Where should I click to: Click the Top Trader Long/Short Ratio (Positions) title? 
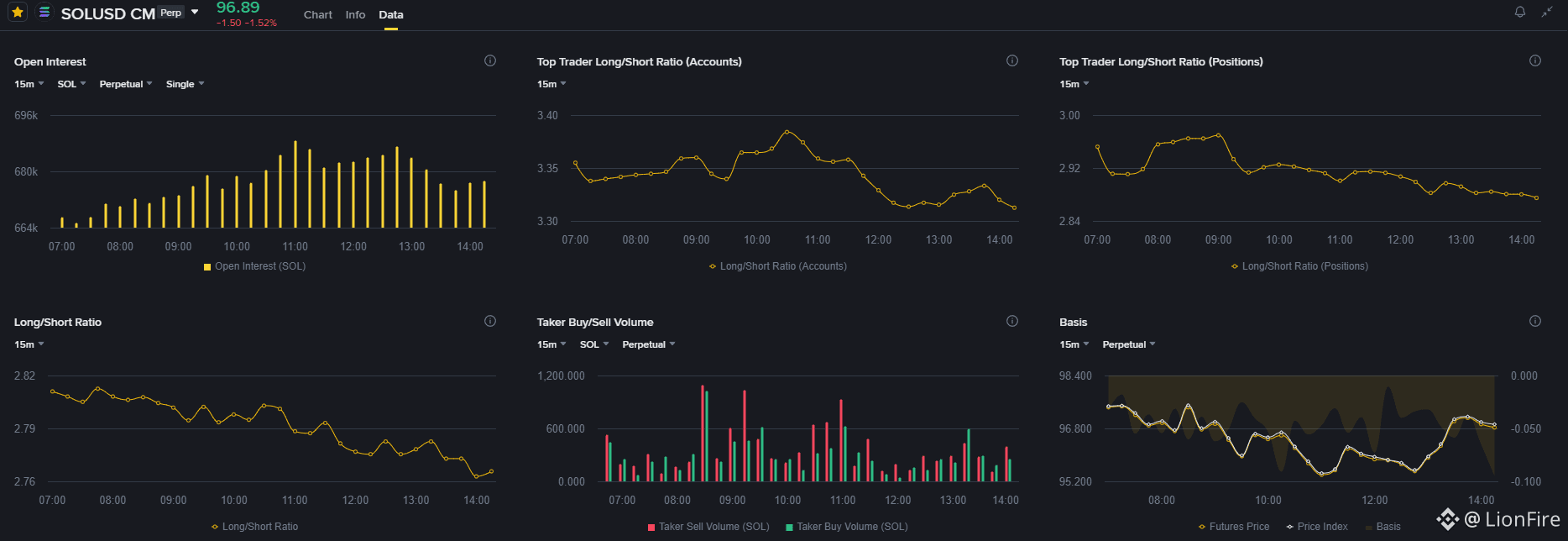pyautogui.click(x=1161, y=61)
